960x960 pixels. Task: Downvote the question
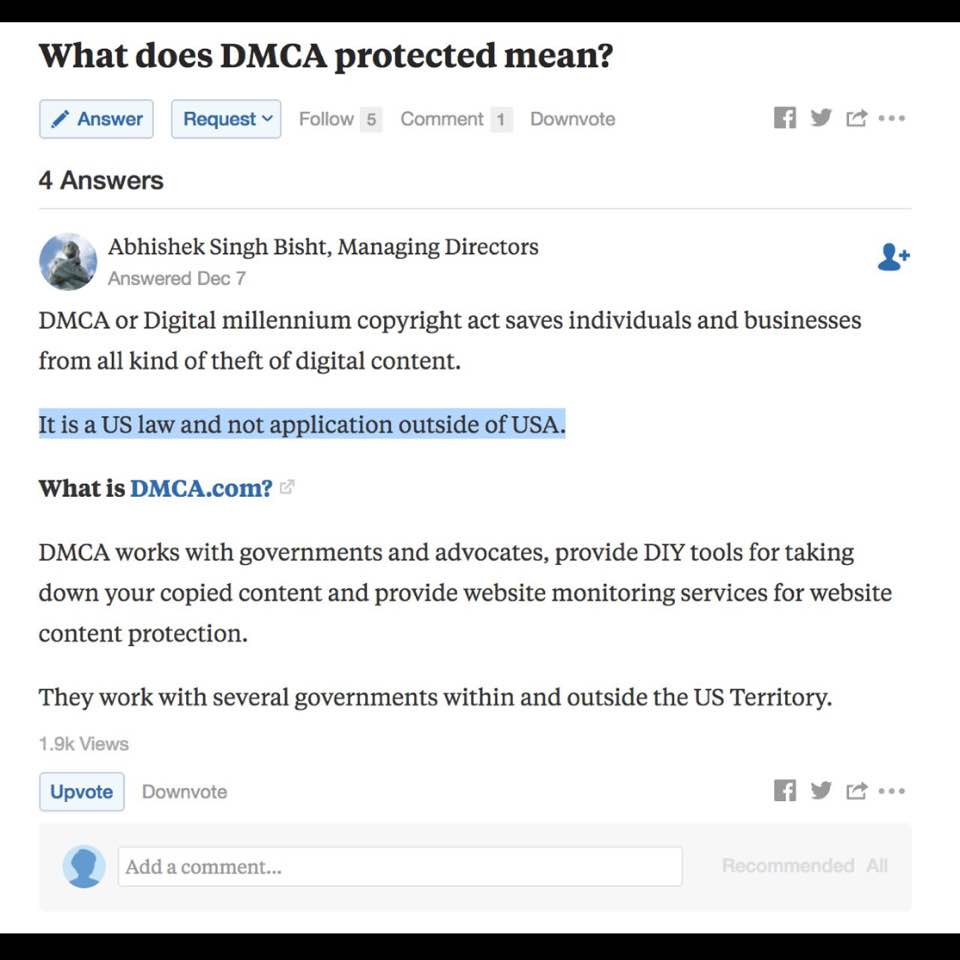tap(572, 119)
